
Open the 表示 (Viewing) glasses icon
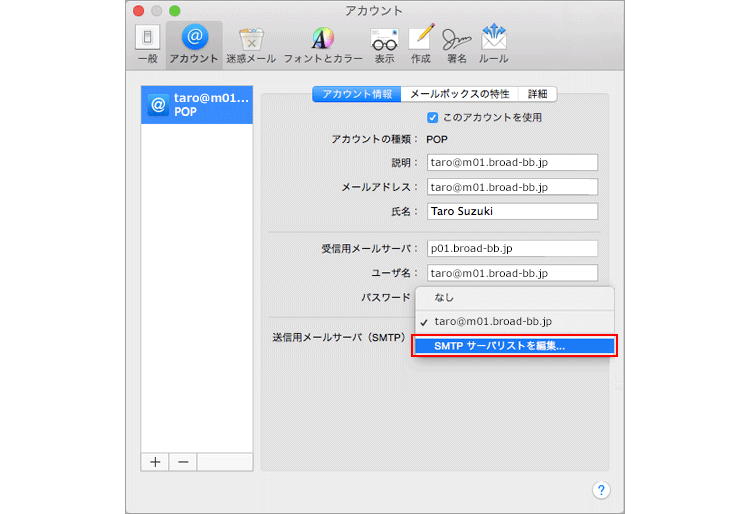(x=383, y=44)
